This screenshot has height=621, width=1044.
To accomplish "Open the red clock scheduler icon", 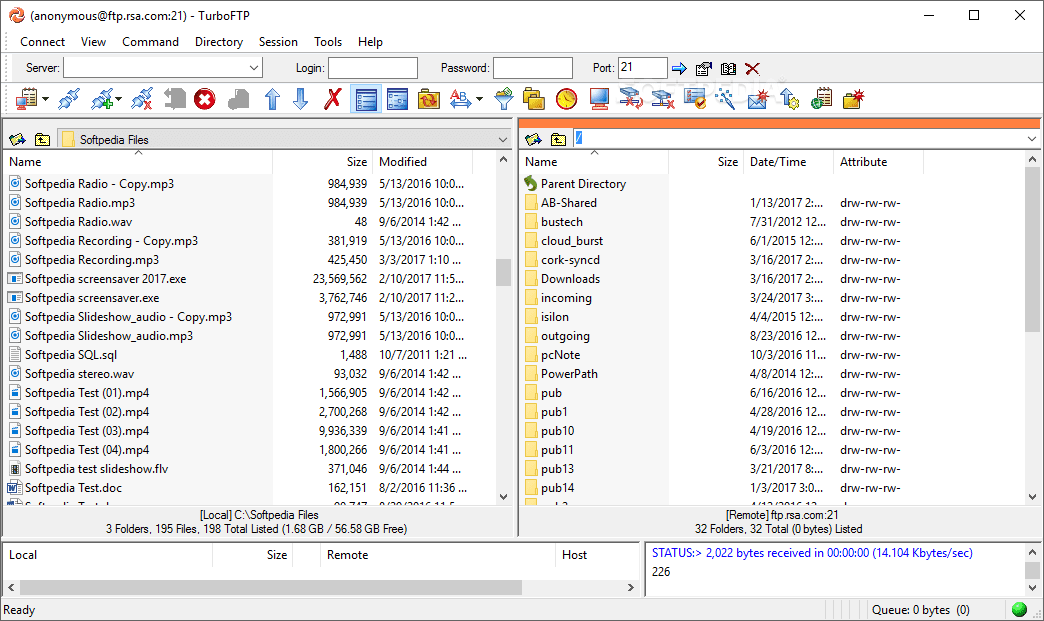I will tap(567, 100).
